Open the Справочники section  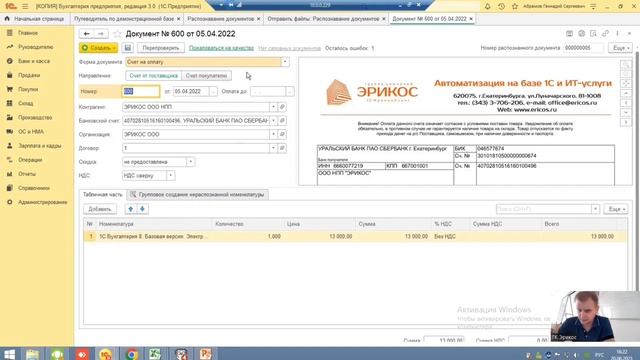(x=34, y=188)
